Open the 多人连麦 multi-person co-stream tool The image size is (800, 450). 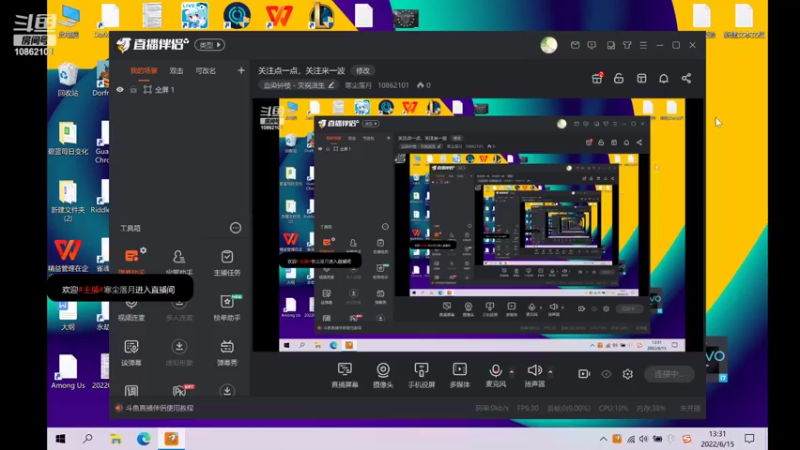click(179, 307)
